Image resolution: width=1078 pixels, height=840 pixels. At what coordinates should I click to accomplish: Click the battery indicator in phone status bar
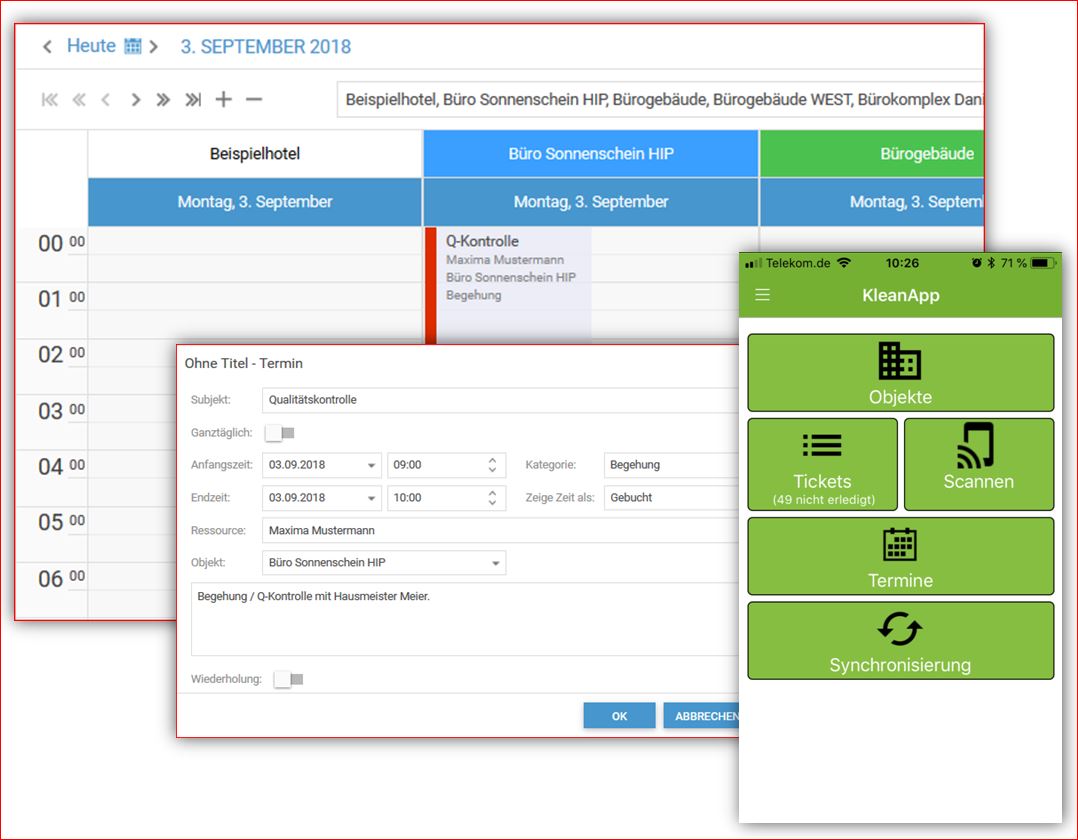click(x=1043, y=263)
